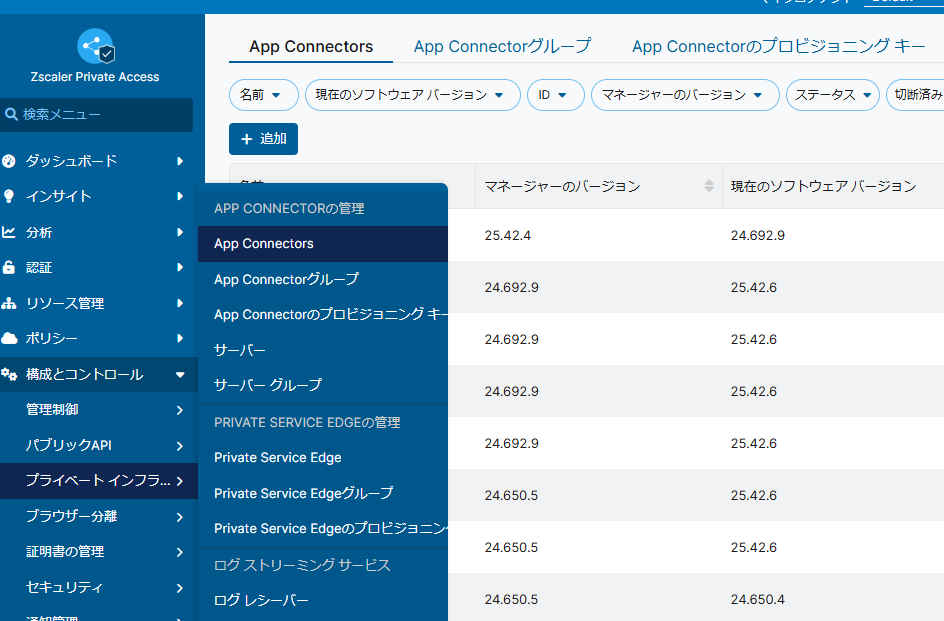The height and width of the screenshot is (621, 944).
Task: Click the 現在のソフトウェア バージョン column header
Action: click(823, 186)
